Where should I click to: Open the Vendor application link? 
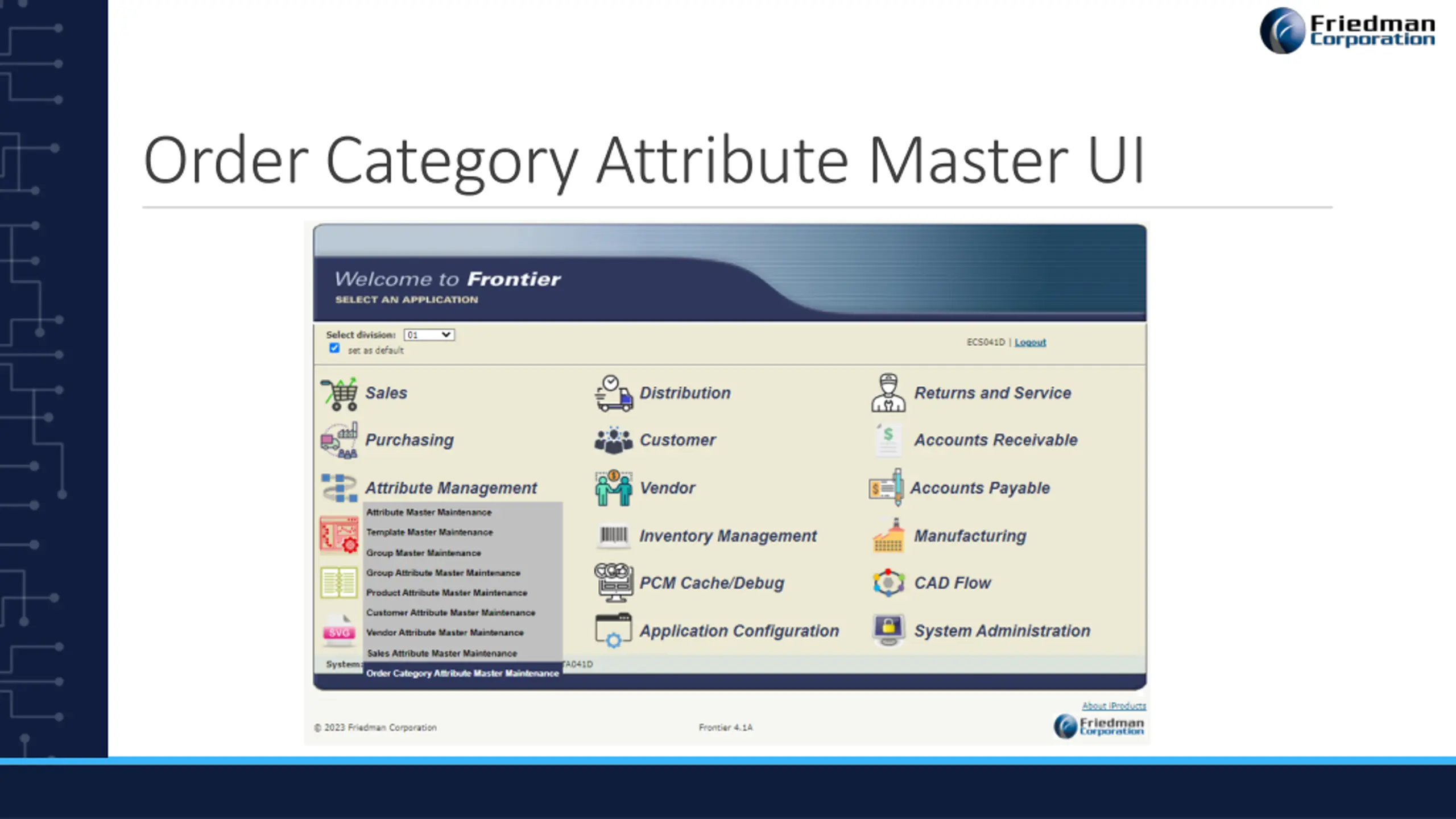tap(667, 488)
